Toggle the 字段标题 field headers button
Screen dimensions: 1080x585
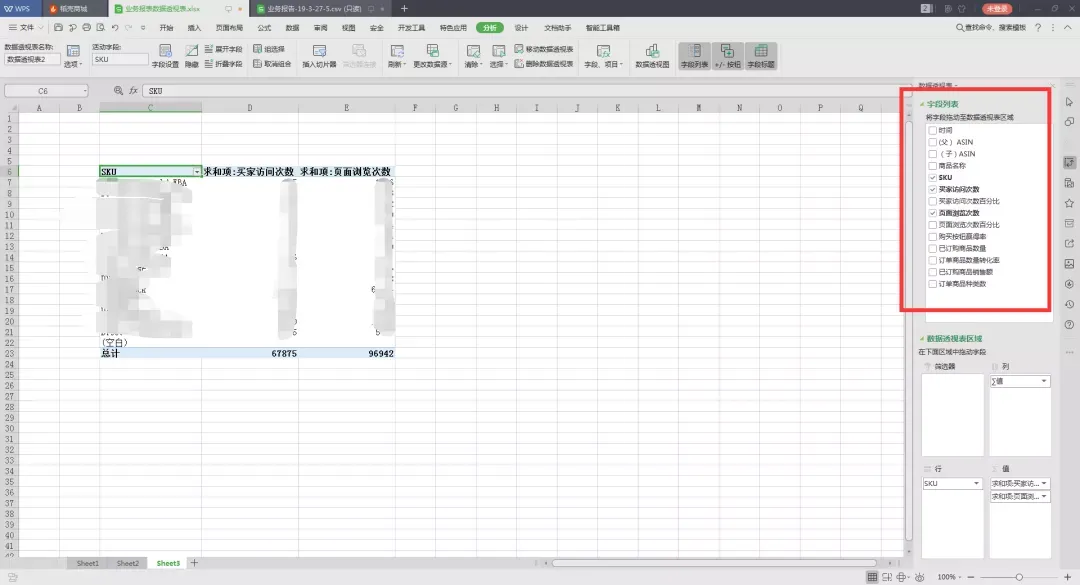point(760,56)
